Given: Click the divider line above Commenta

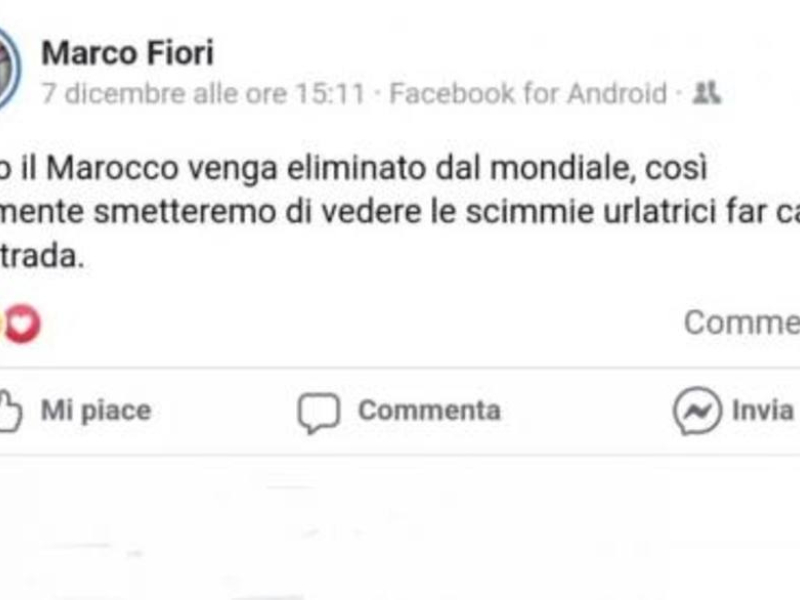Looking at the screenshot, I should click(x=400, y=368).
